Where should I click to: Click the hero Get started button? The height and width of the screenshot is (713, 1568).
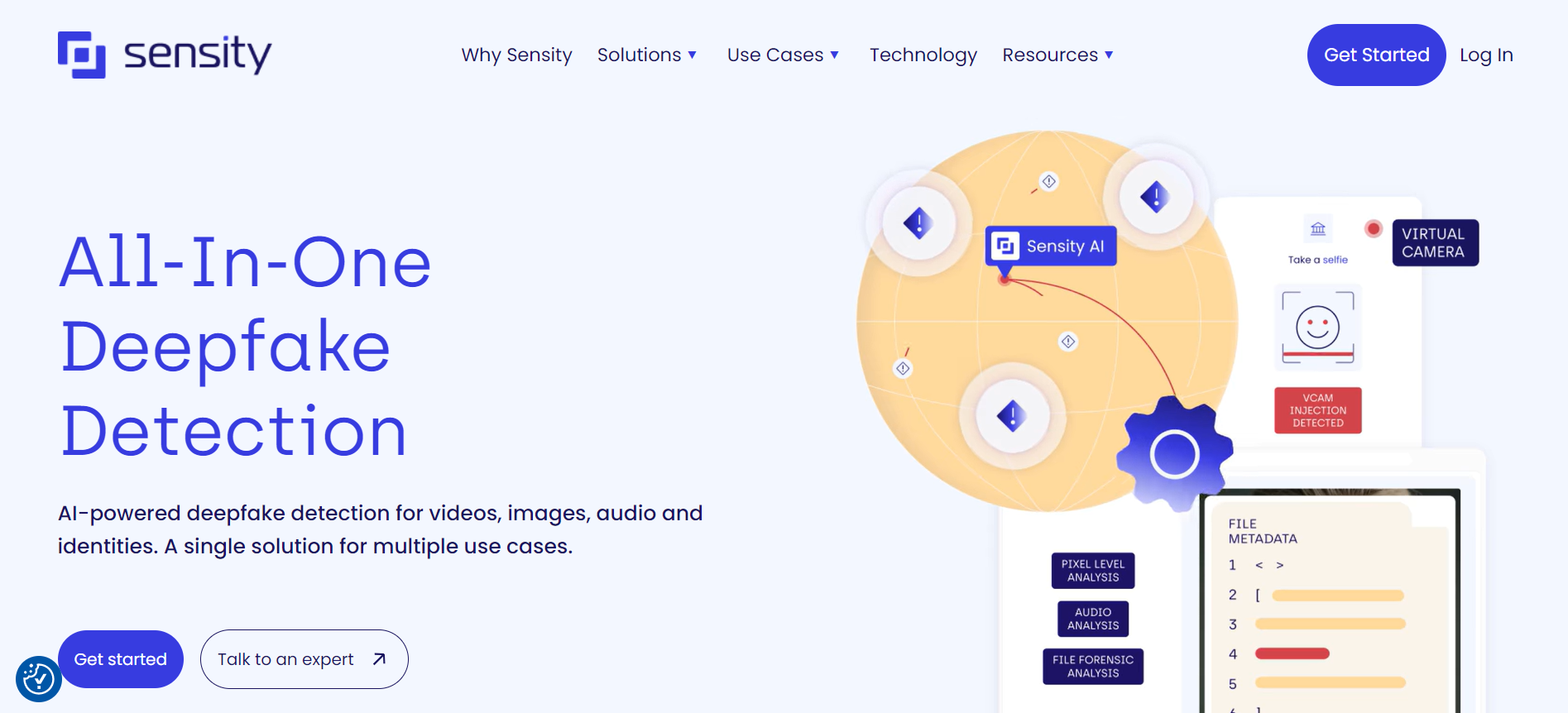click(x=121, y=659)
